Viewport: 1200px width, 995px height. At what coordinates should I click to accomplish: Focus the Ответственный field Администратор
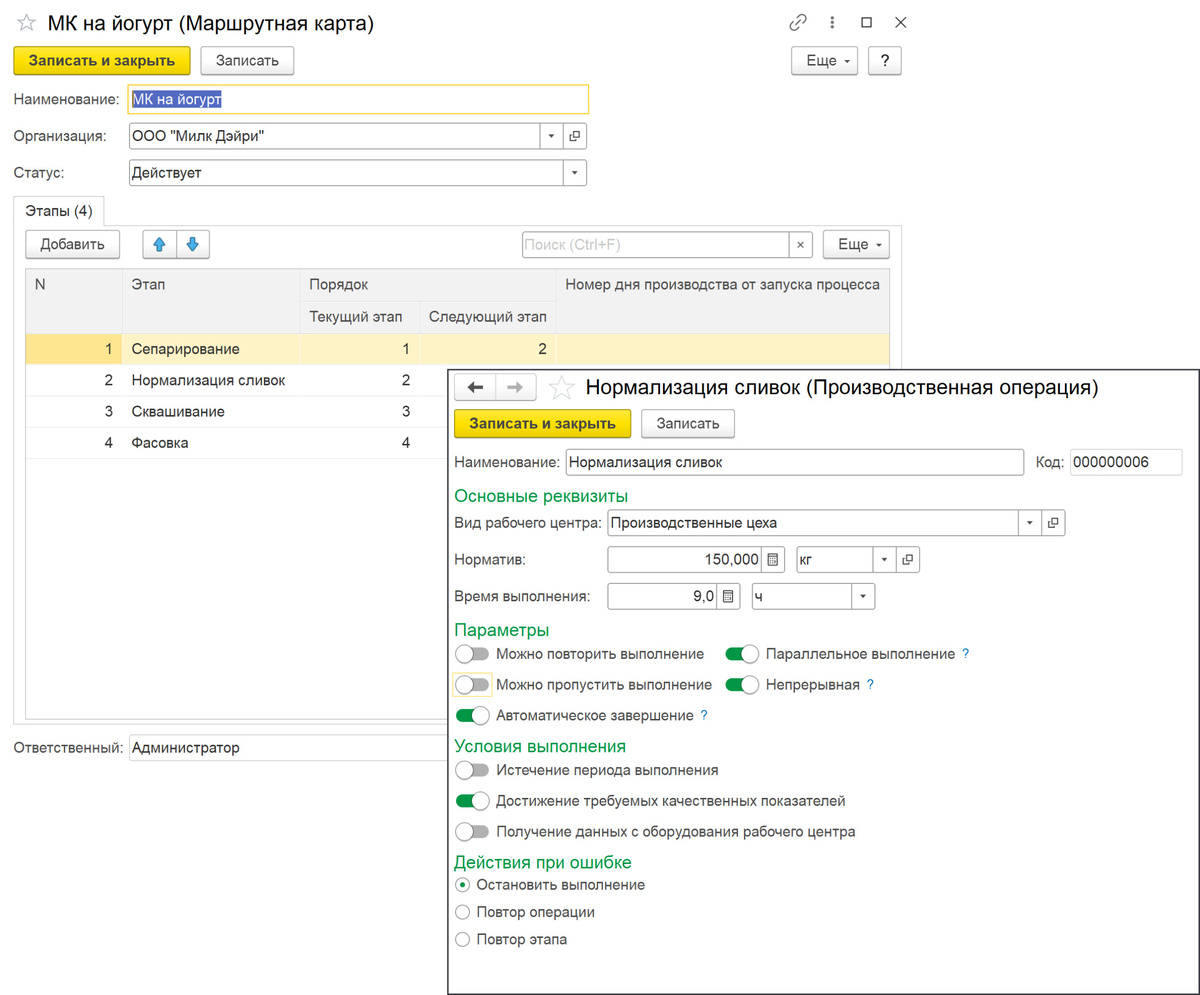click(288, 747)
